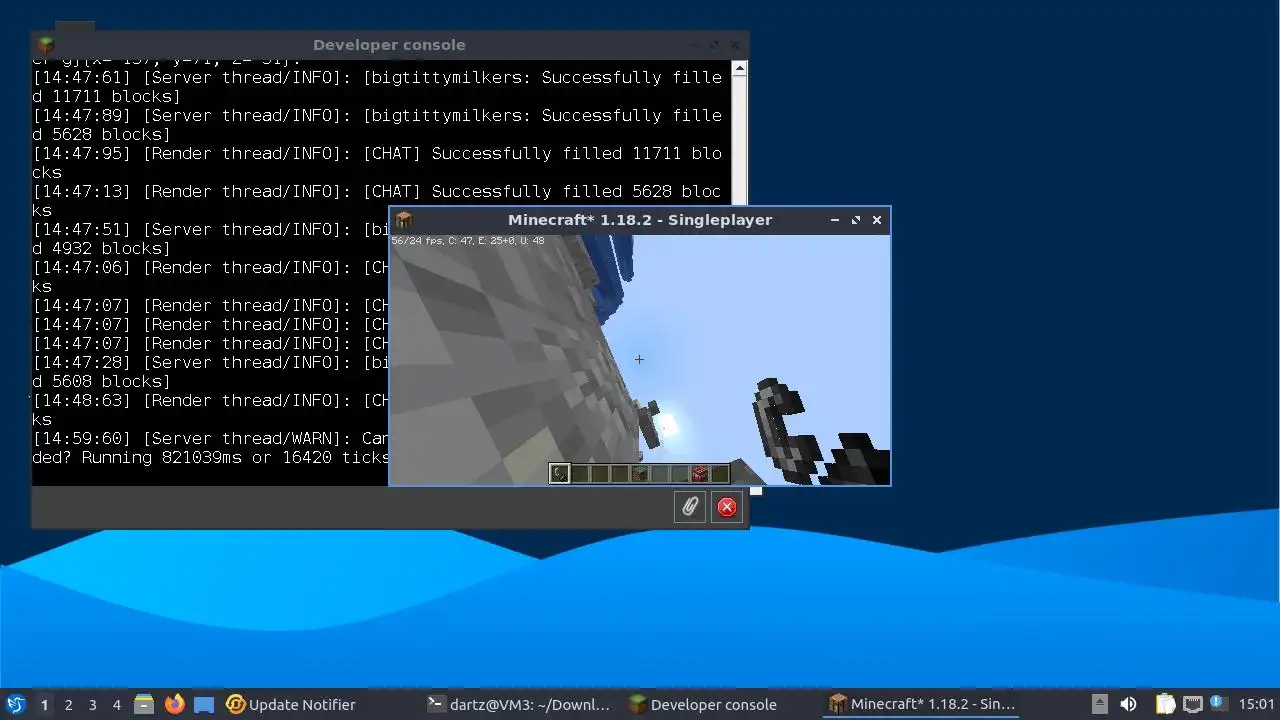Click the clock showing 15:01
1280x720 pixels.
pyautogui.click(x=1256, y=704)
